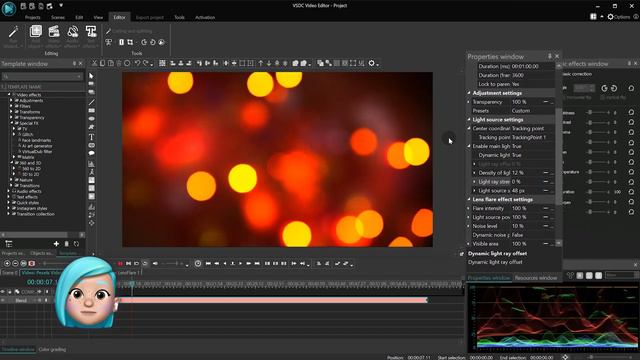The image size is (640, 360).
Task: Expand the Adjustments folder in template tree
Action: tap(11, 100)
